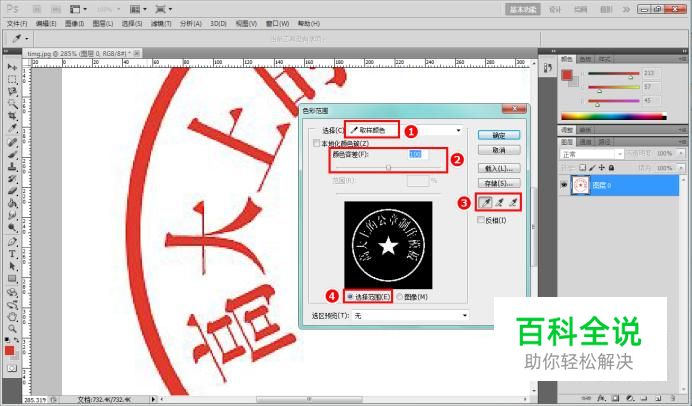Open the File (文件) menu

coord(17,23)
